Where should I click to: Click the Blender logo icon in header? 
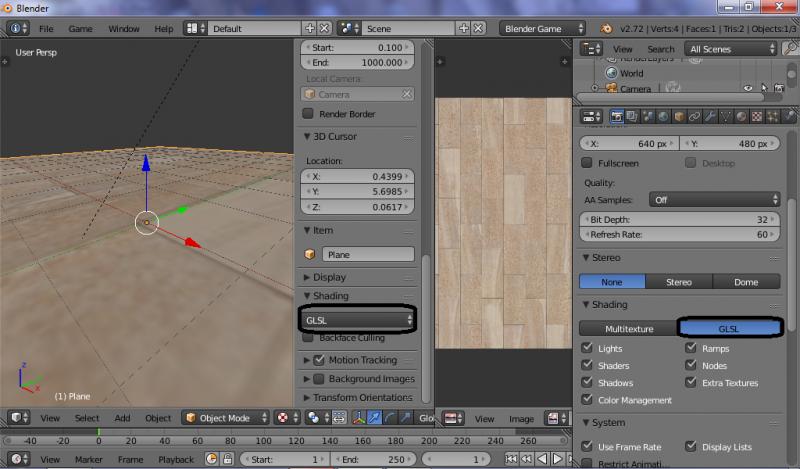606,29
